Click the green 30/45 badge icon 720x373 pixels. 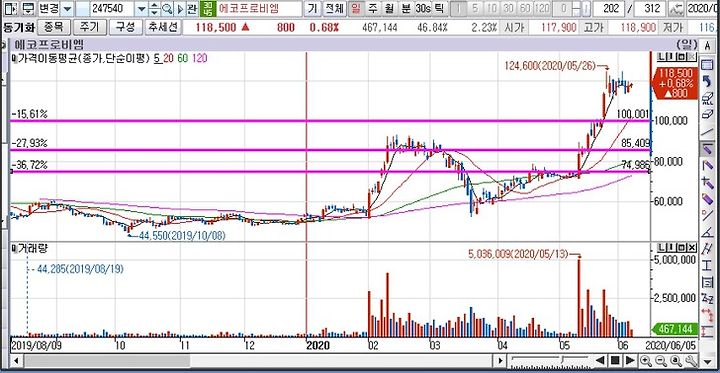click(207, 8)
